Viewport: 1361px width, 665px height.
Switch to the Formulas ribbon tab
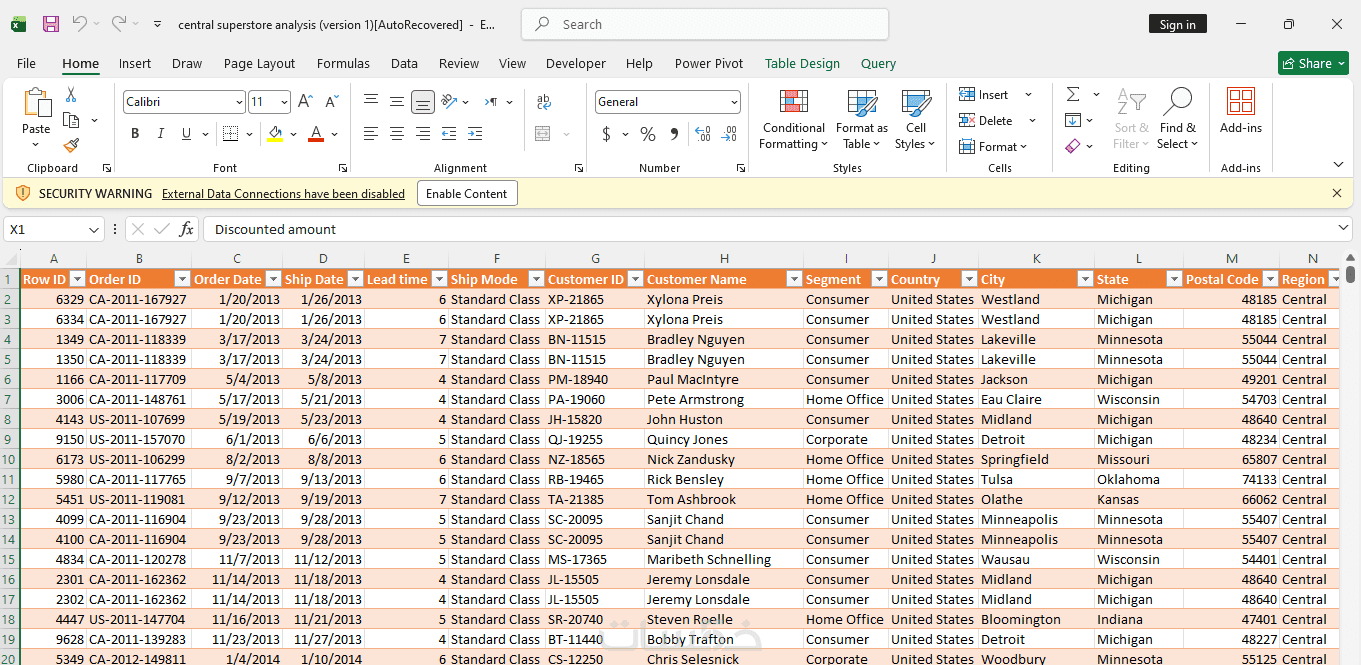pyautogui.click(x=343, y=63)
